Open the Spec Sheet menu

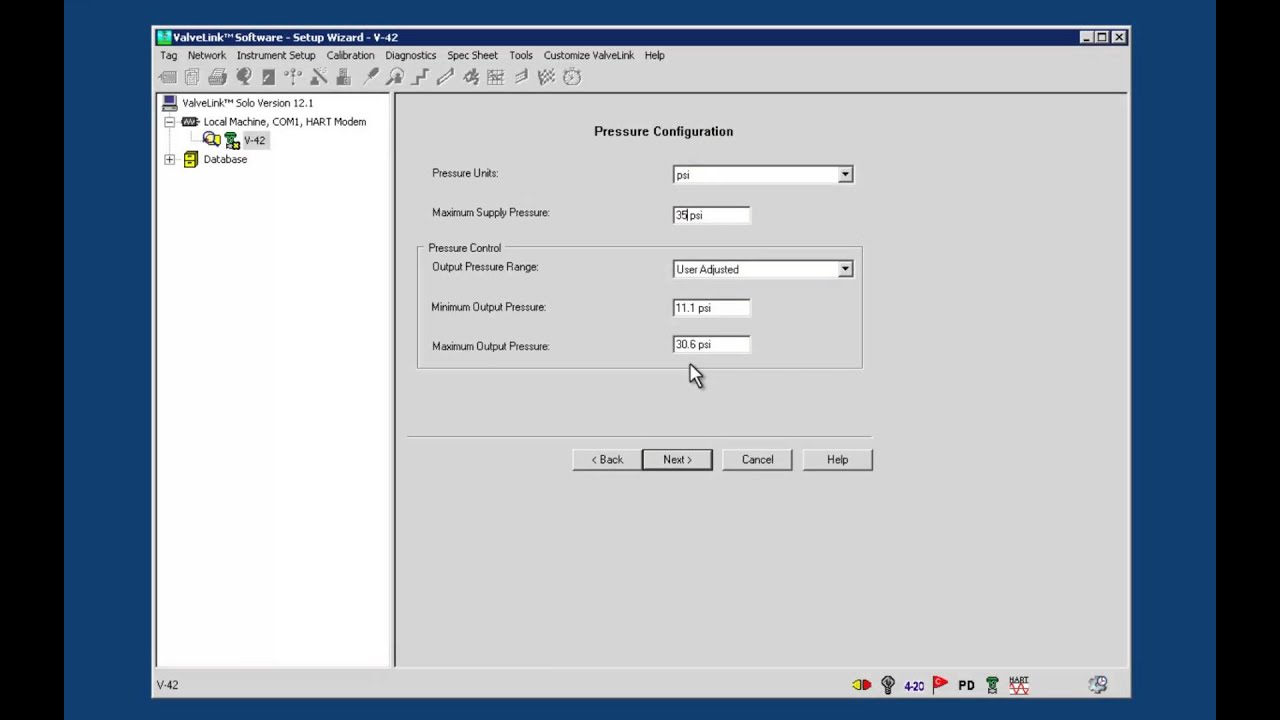pos(472,56)
